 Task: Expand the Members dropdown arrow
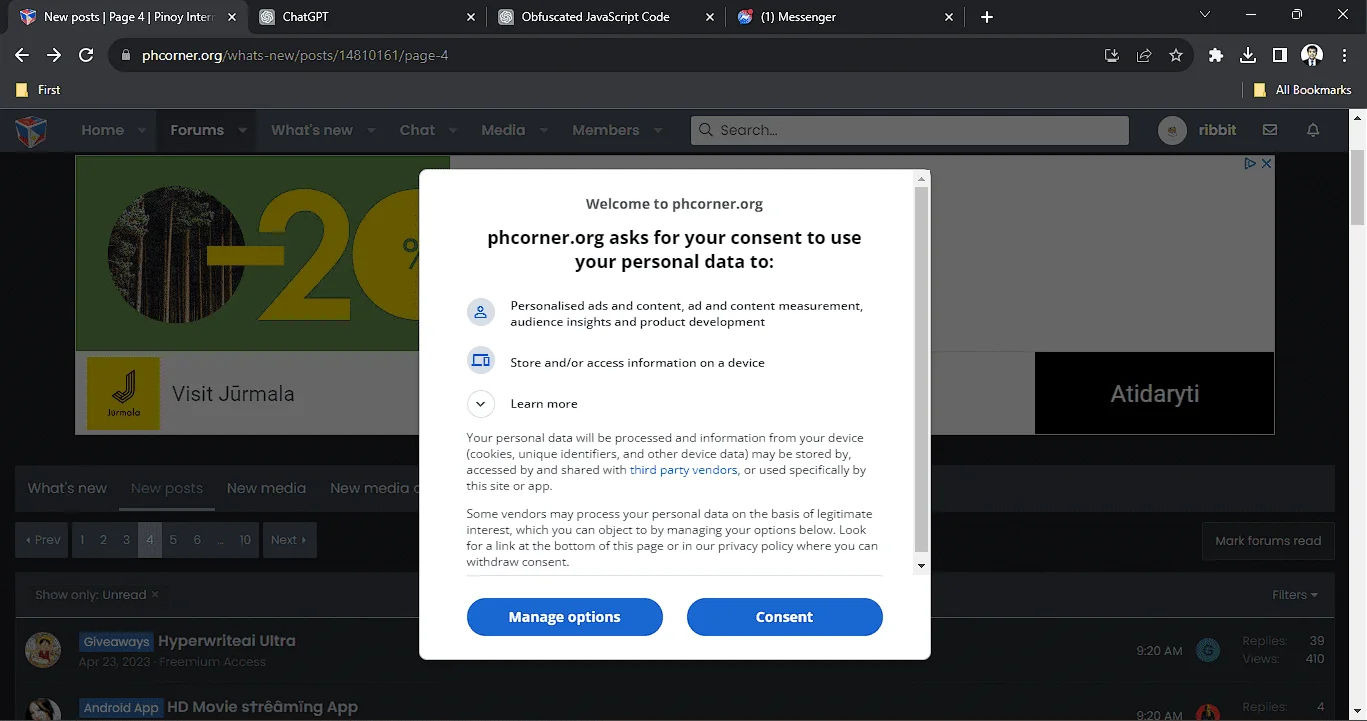point(658,130)
